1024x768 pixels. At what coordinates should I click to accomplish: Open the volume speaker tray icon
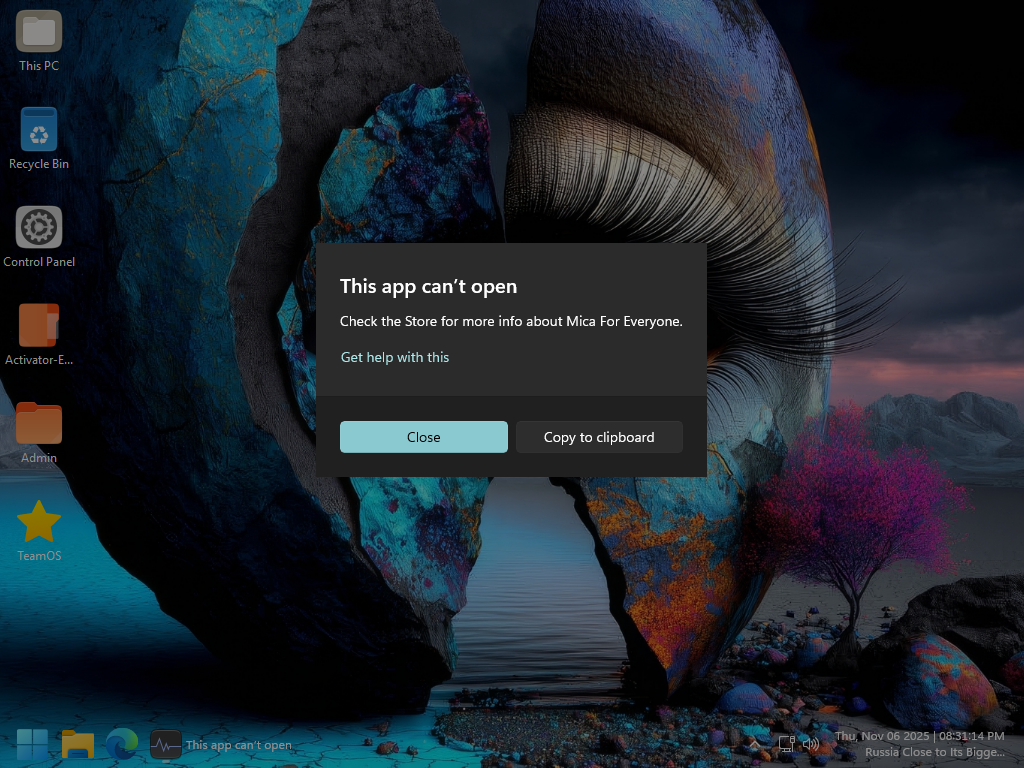click(x=810, y=744)
